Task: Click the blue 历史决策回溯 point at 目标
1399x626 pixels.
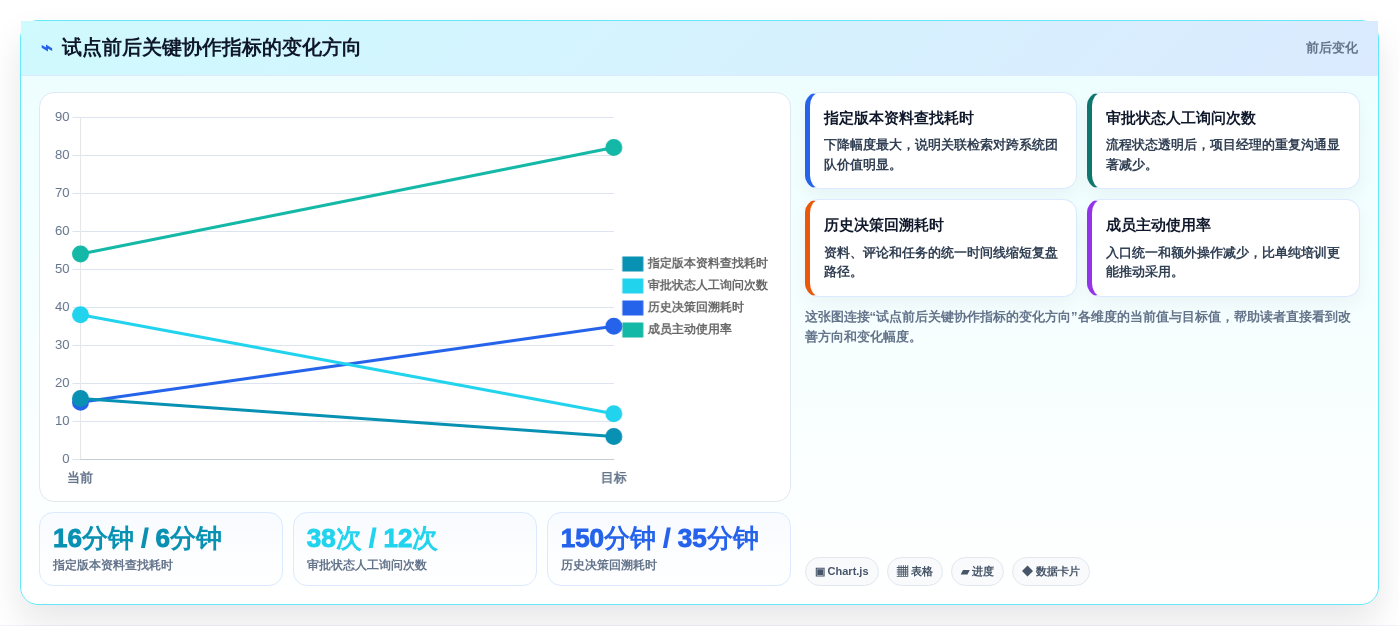Action: point(614,326)
